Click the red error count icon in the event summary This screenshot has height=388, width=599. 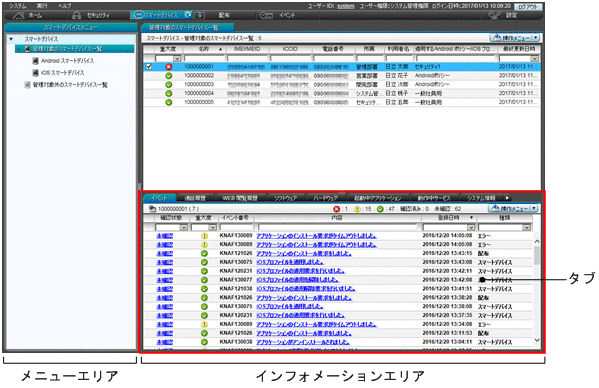point(337,209)
